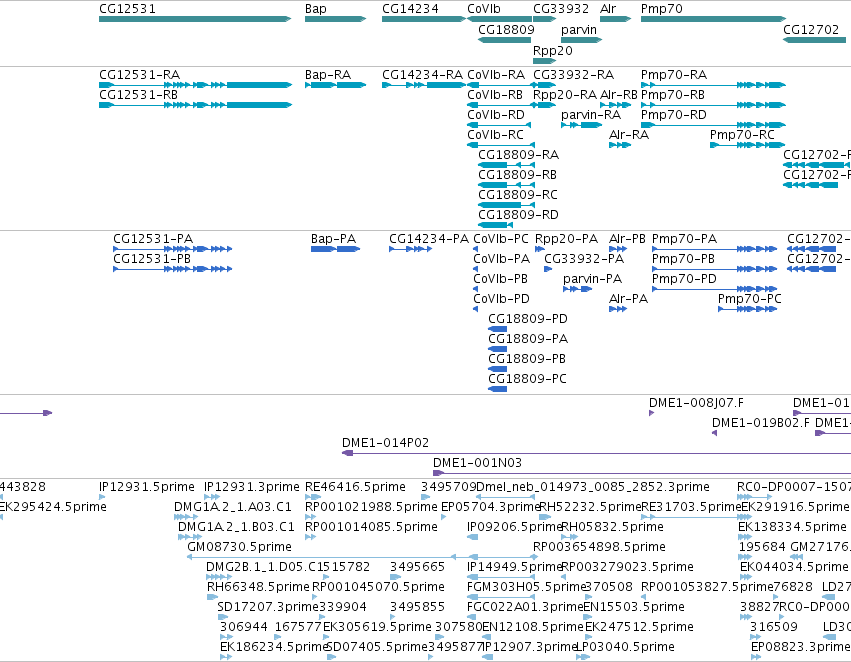The image size is (851, 662).
Task: Click the CoVIb-PD protein label
Action: pos(501,298)
